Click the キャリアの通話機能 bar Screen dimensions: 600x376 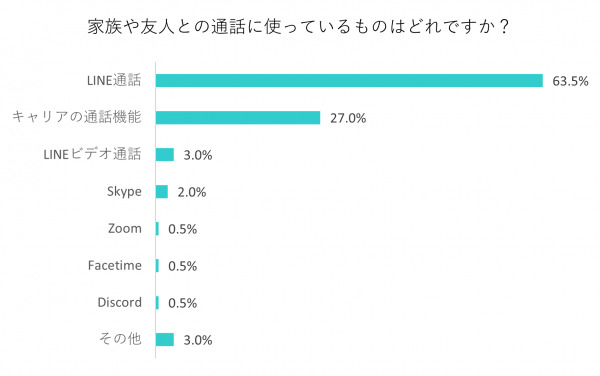tap(238, 118)
